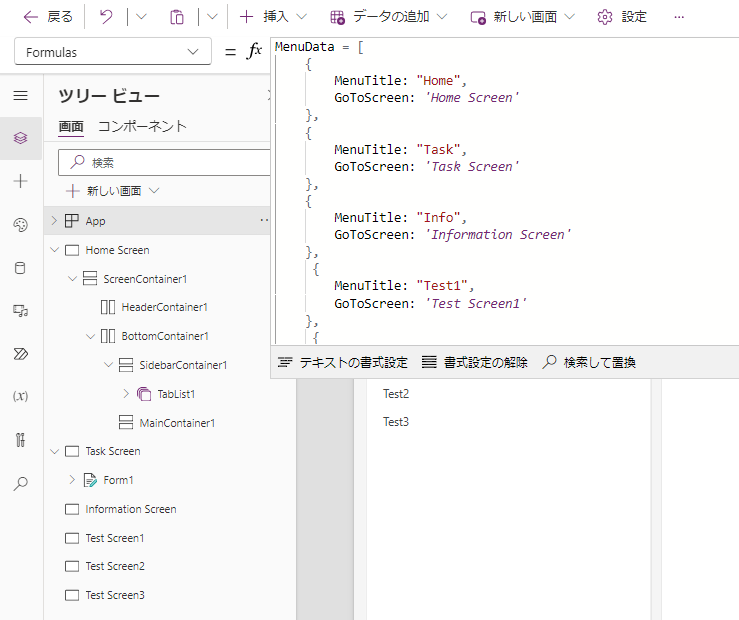The image size is (739, 620).
Task: Collapse the ScreenContainer1 node
Action: pyautogui.click(x=73, y=278)
